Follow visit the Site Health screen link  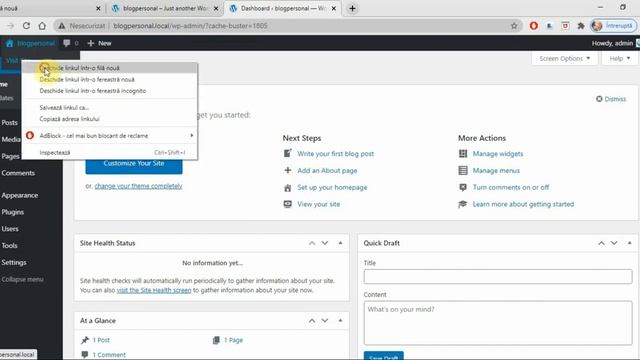tap(154, 290)
